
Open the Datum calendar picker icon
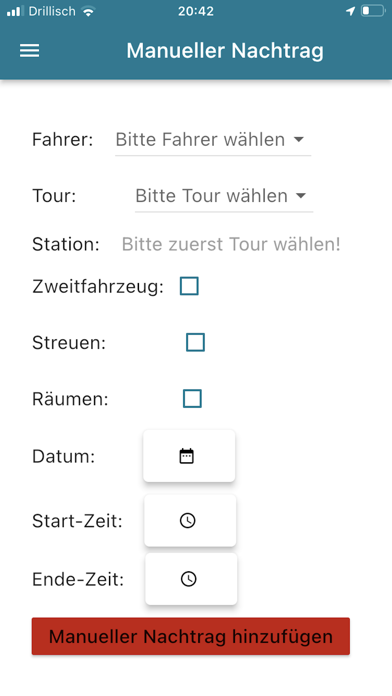[186, 456]
